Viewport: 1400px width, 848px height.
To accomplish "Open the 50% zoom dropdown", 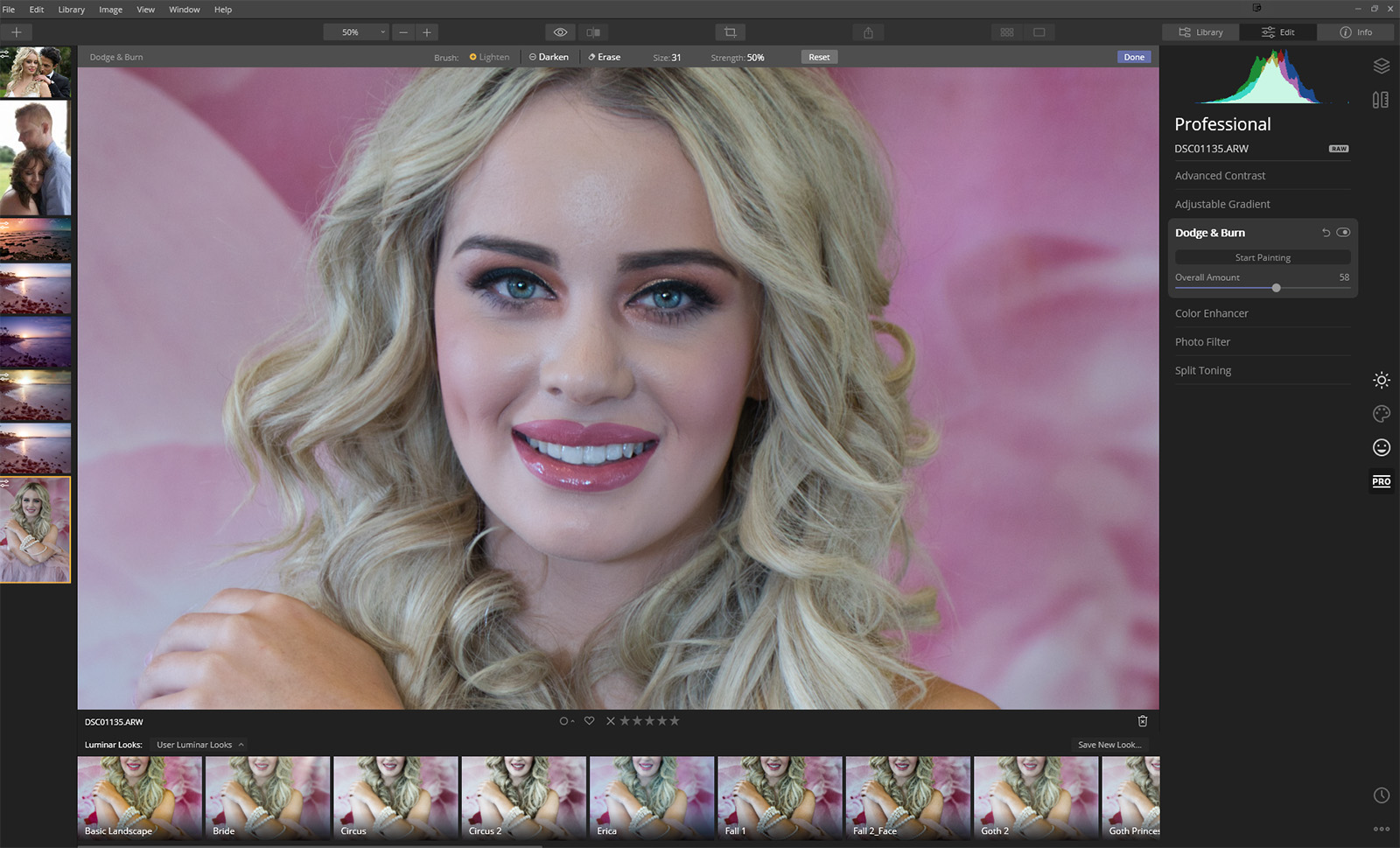I will [x=356, y=32].
